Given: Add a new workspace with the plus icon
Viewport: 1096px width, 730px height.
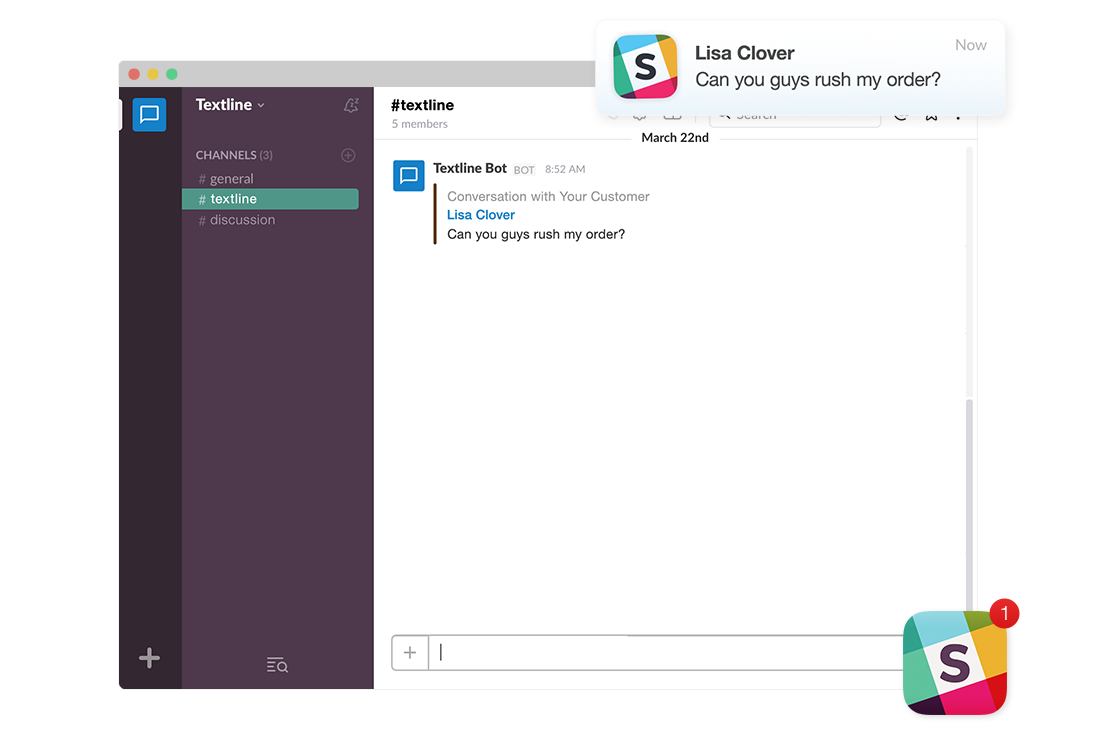Looking at the screenshot, I should click(x=149, y=657).
